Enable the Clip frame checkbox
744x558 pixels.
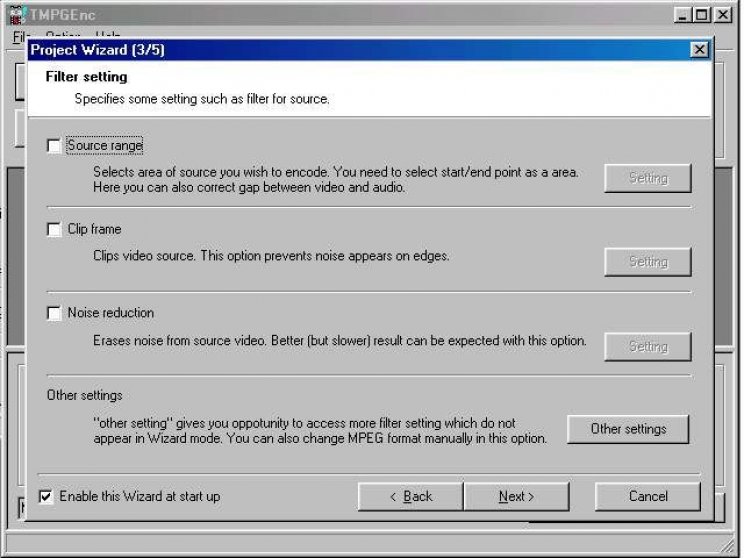[x=54, y=230]
